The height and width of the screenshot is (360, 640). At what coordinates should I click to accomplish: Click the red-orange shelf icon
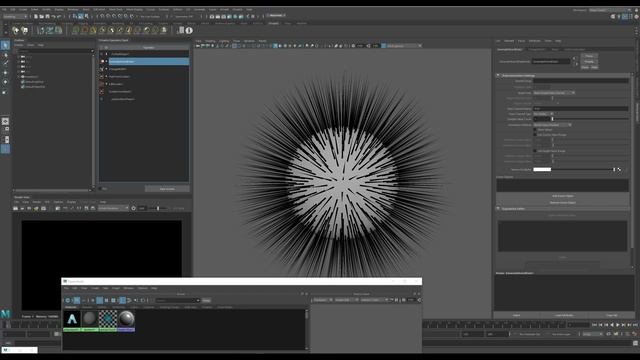[85, 30]
